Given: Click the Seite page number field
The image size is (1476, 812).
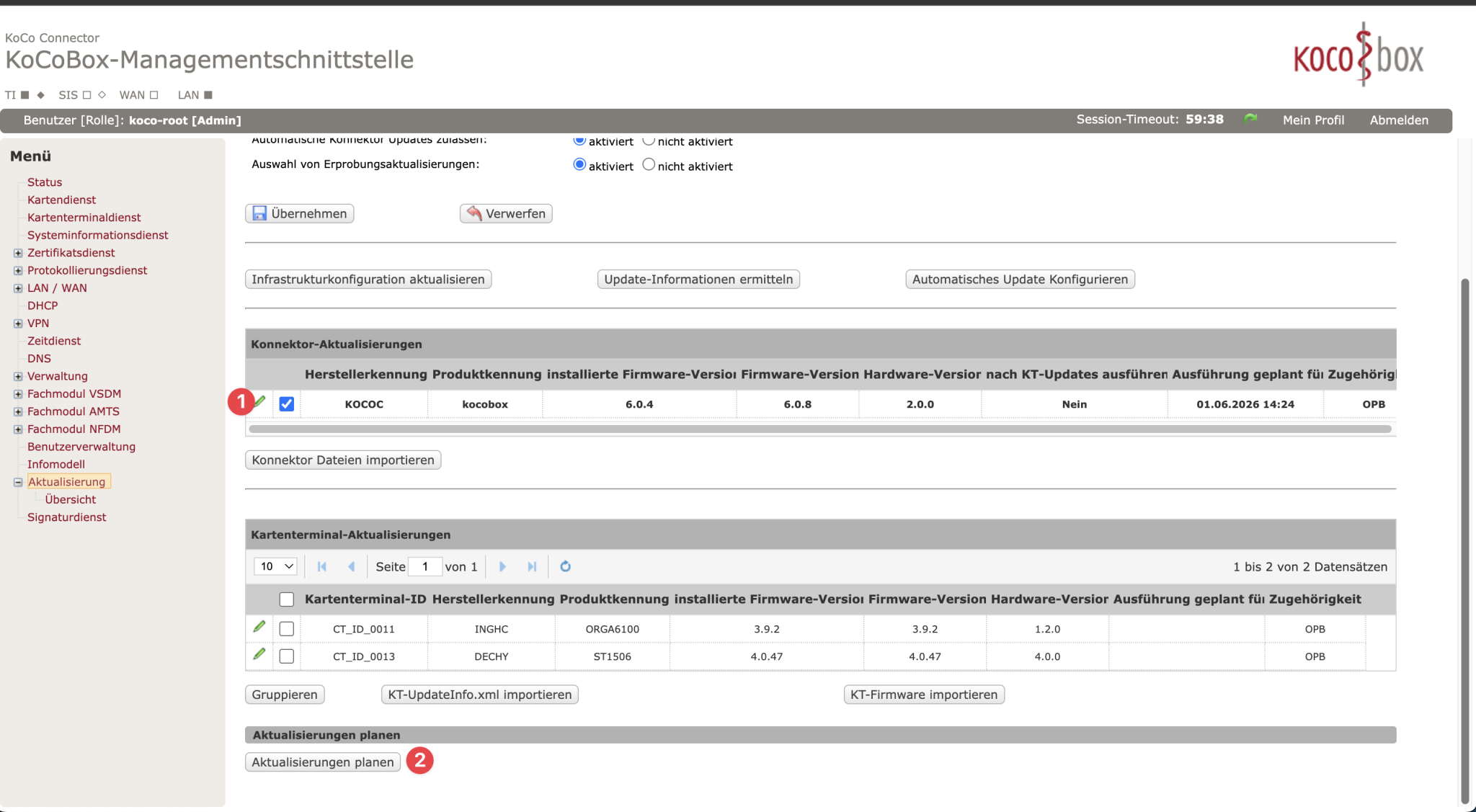Looking at the screenshot, I should coord(425,566).
